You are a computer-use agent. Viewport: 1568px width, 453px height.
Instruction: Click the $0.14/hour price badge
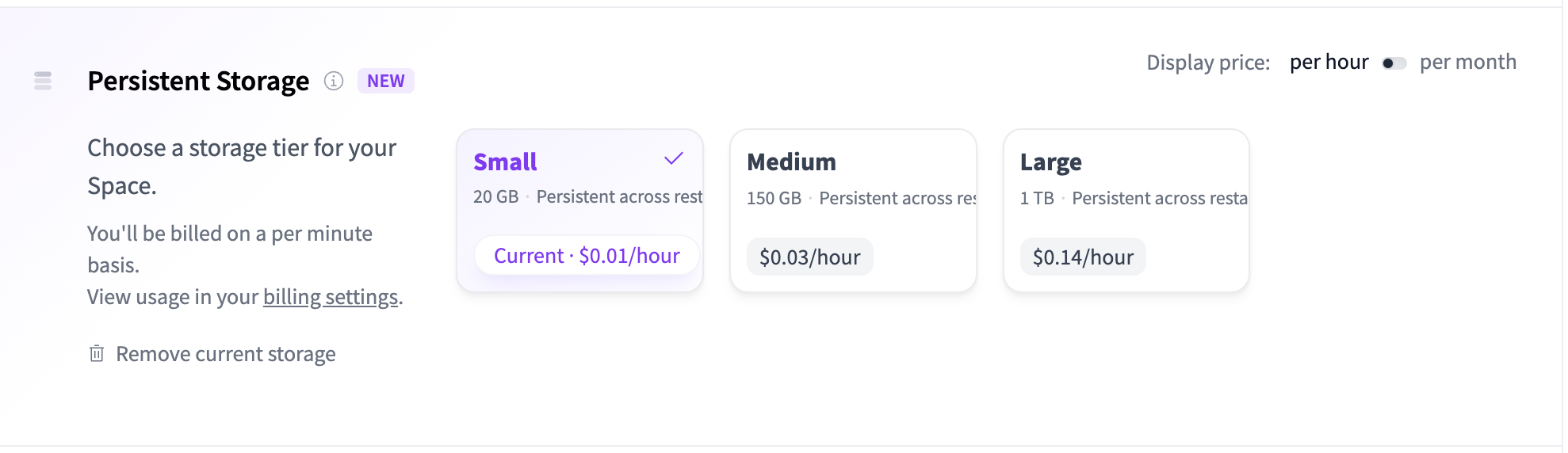click(x=1083, y=257)
